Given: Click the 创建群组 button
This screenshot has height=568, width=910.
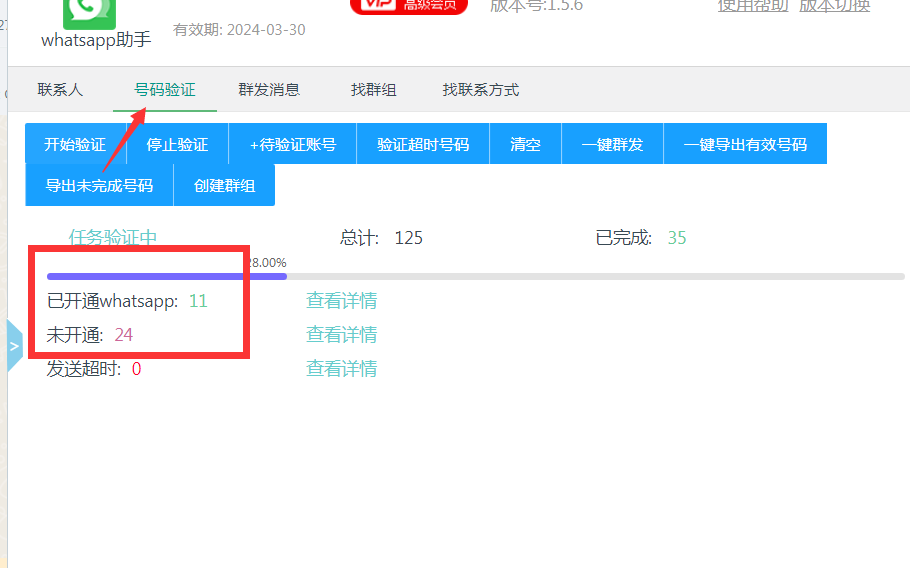Looking at the screenshot, I should 225,185.
